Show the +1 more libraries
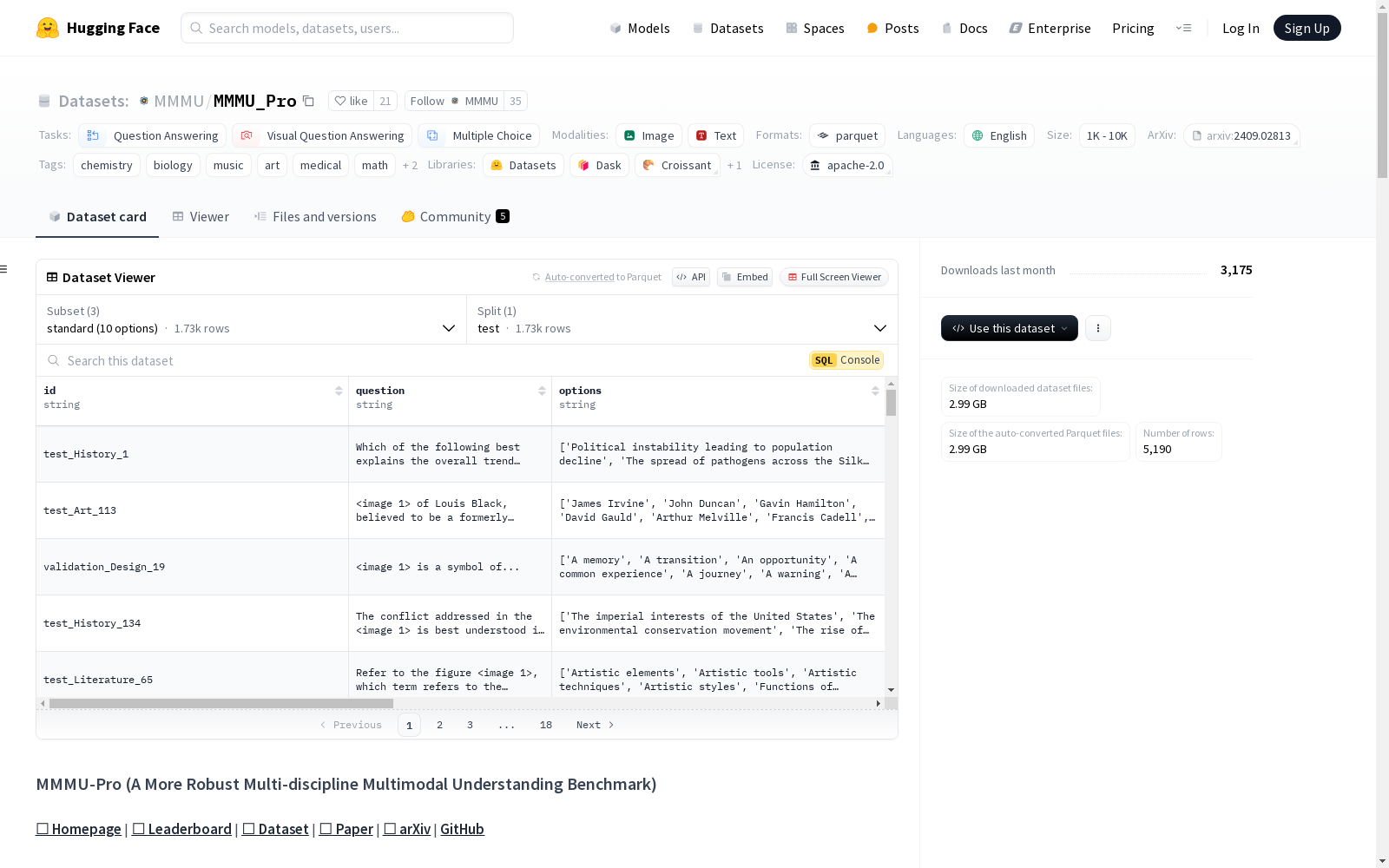The width and height of the screenshot is (1389, 868). point(734,165)
